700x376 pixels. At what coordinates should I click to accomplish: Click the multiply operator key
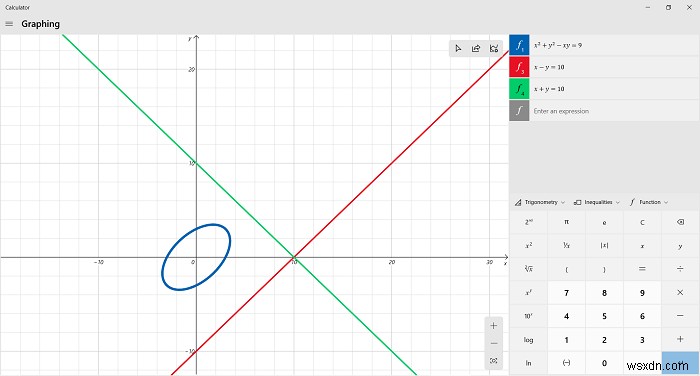[x=680, y=292]
